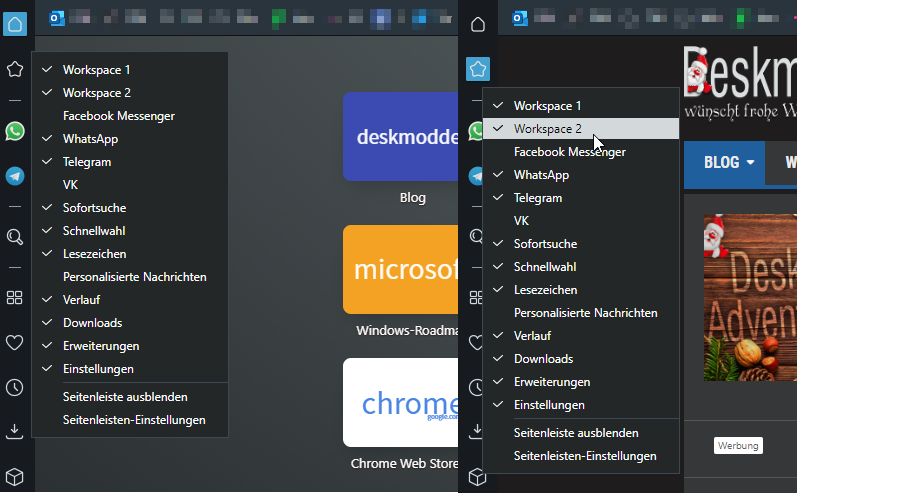Open Chrome Web Store speed dial tile
The height and width of the screenshot is (496, 903).
(x=401, y=402)
